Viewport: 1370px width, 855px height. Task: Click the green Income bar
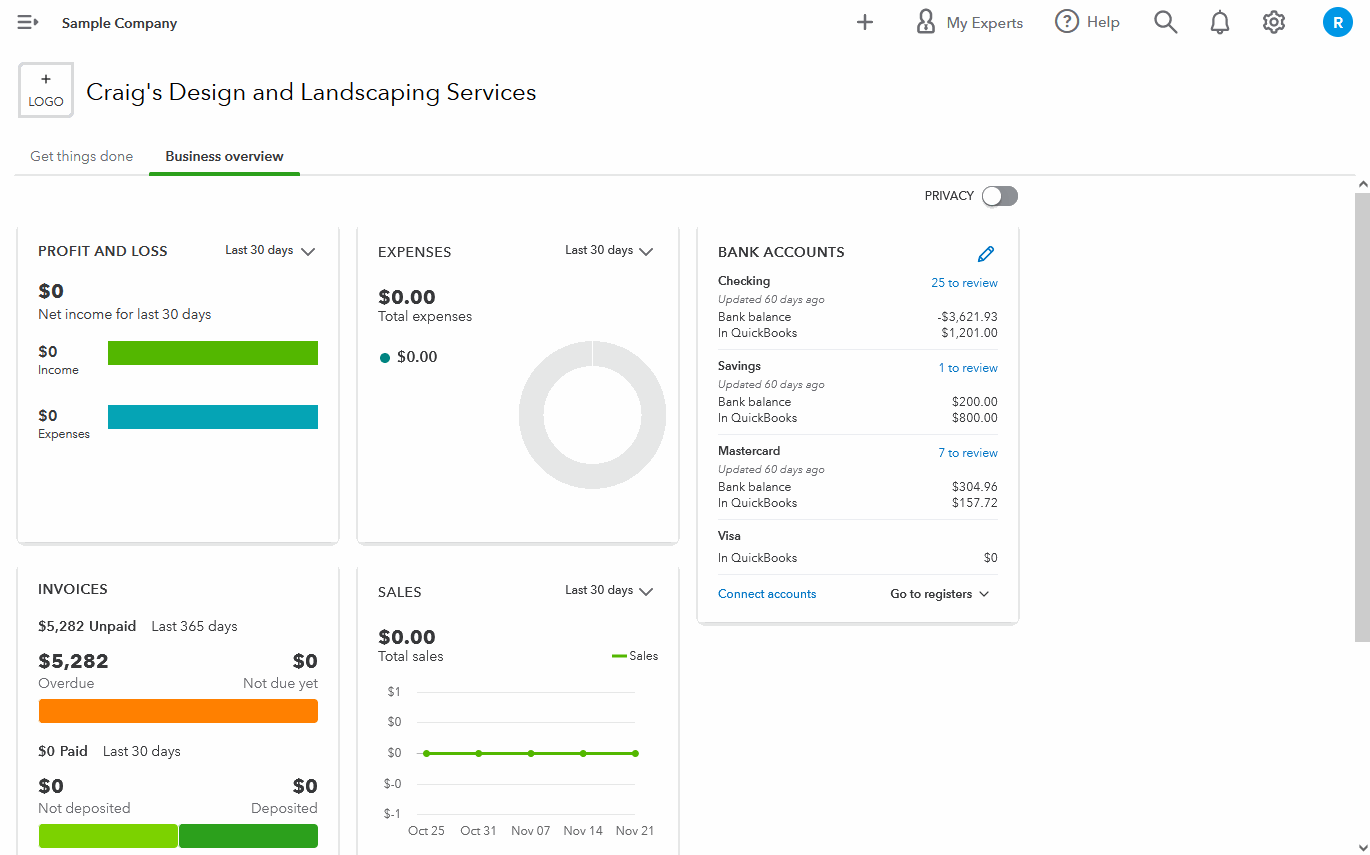pos(213,353)
